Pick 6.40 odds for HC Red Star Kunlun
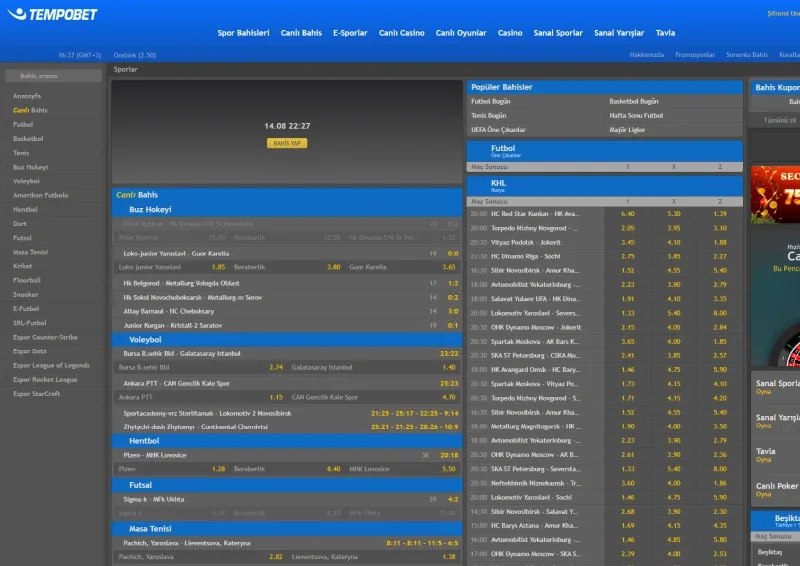The image size is (800, 566). tap(628, 214)
